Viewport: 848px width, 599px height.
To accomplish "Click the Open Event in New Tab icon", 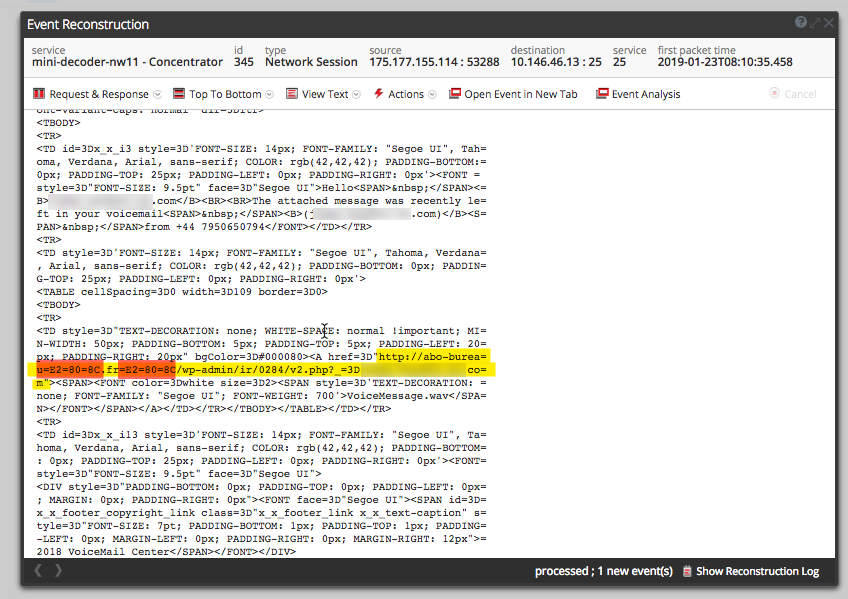I will 455,94.
